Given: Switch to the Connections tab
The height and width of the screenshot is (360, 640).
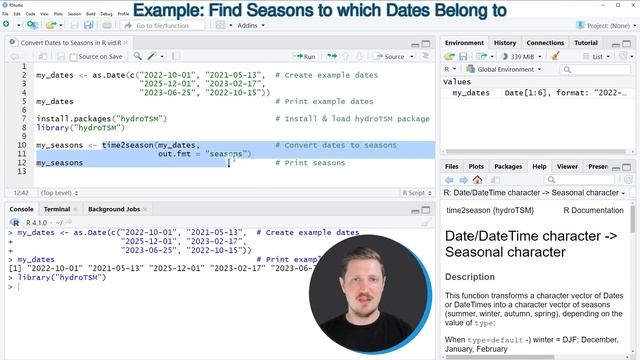Looking at the screenshot, I should 545,42.
